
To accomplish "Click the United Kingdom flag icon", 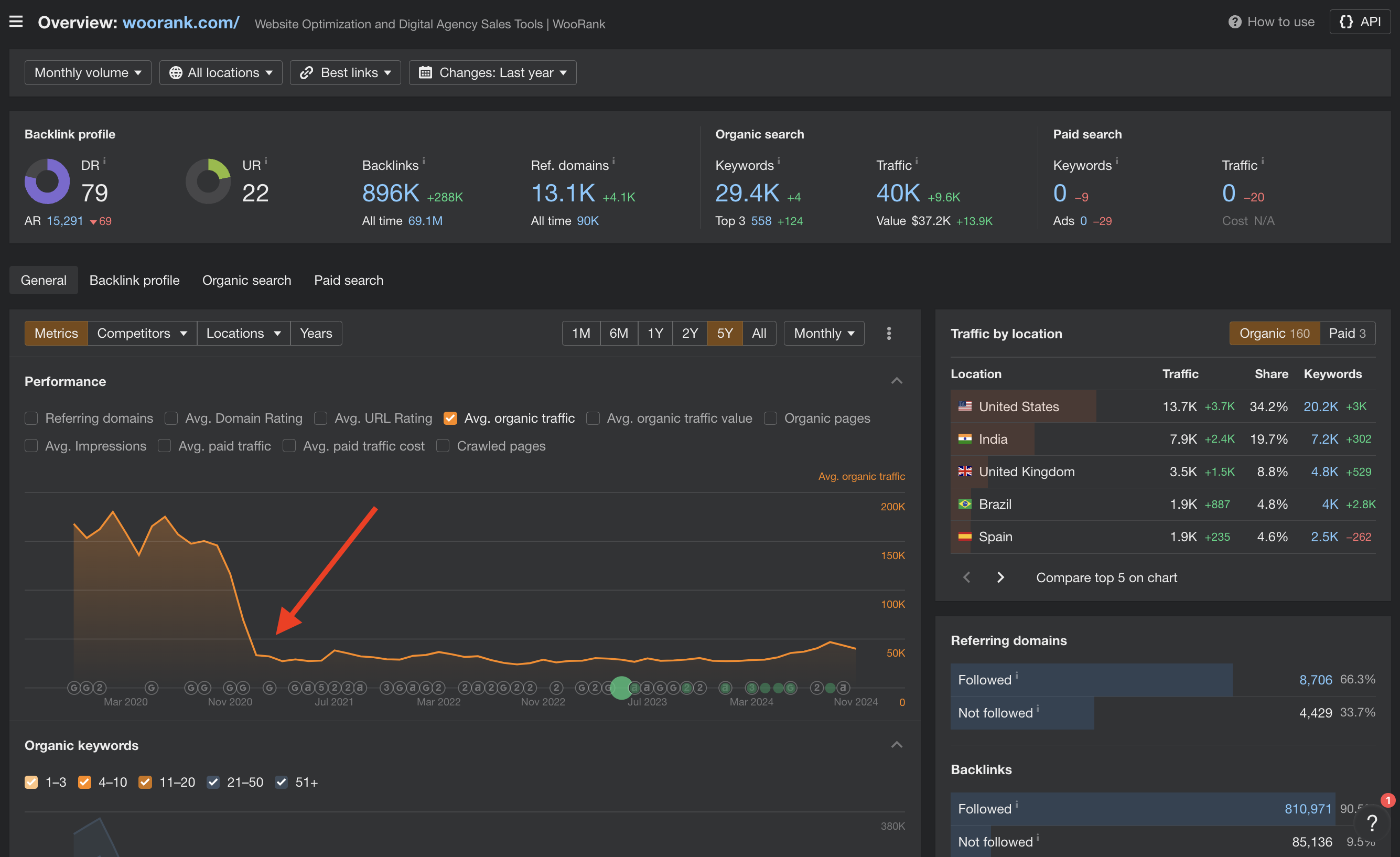I will [x=965, y=471].
